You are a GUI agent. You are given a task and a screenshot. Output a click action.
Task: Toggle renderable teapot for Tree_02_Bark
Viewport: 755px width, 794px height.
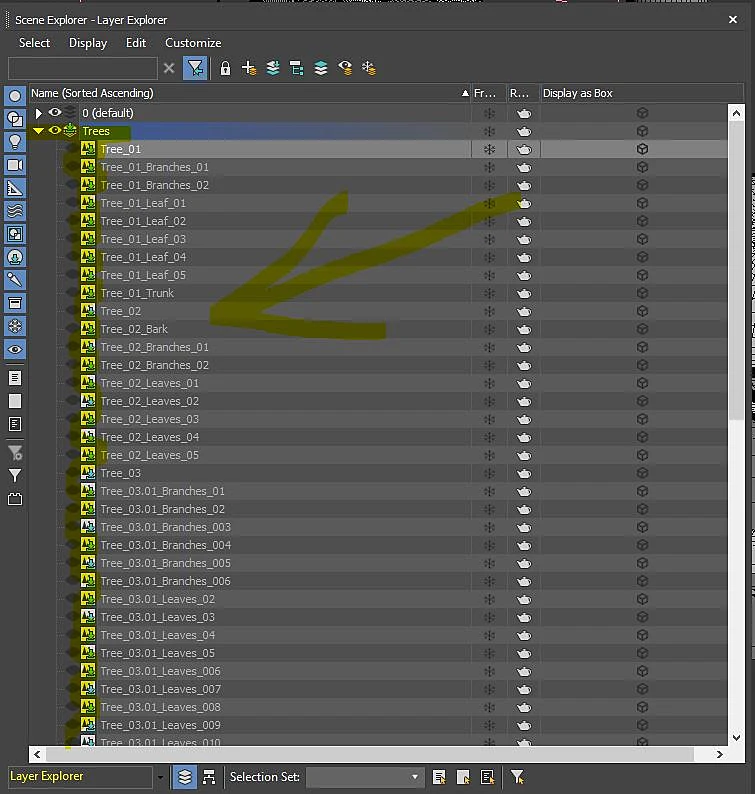524,329
